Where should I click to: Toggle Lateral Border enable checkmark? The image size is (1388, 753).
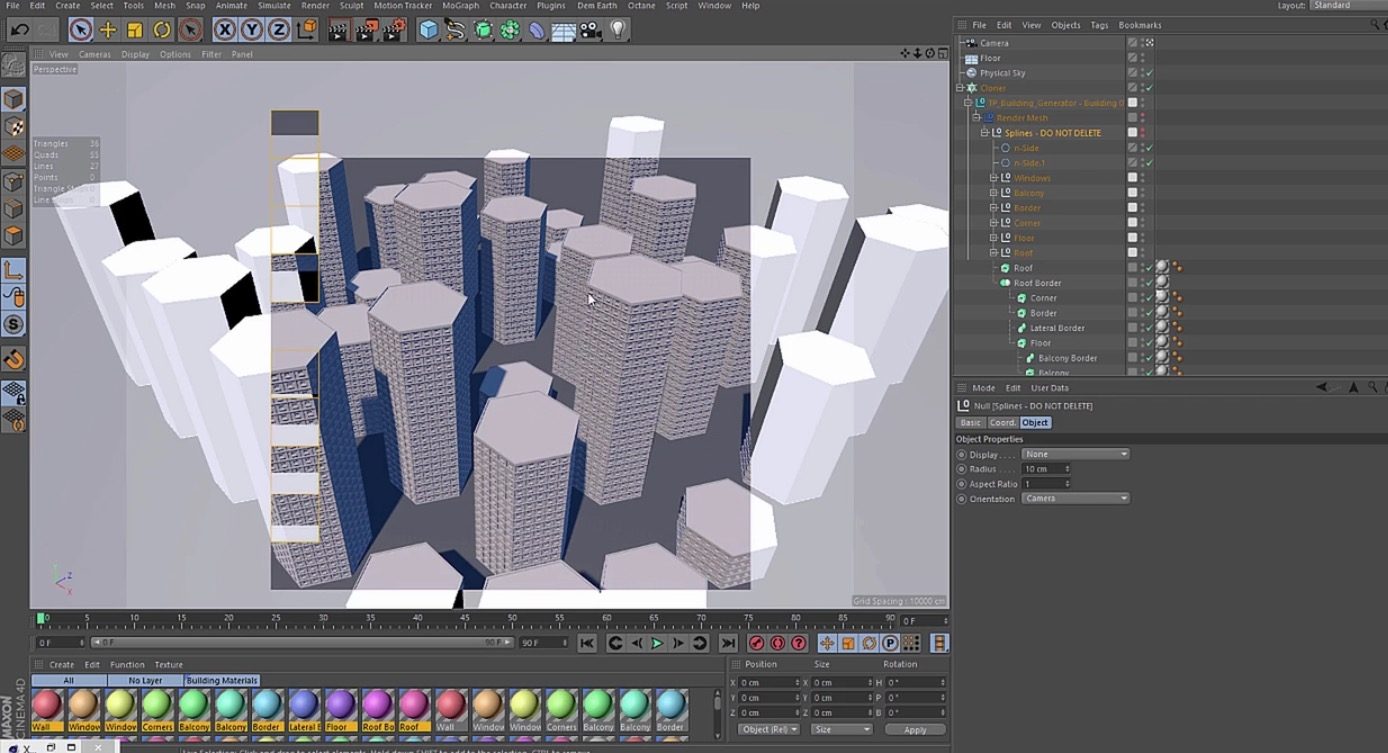click(1150, 328)
